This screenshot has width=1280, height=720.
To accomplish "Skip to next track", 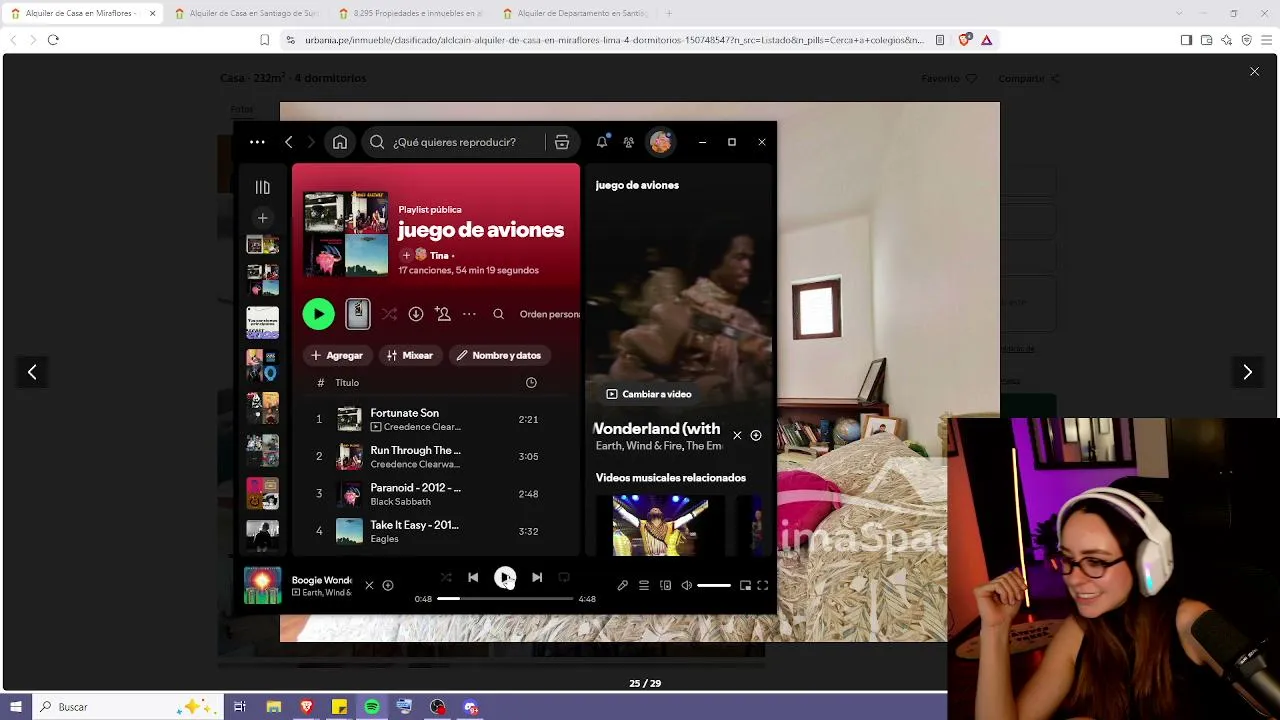I will coord(537,577).
